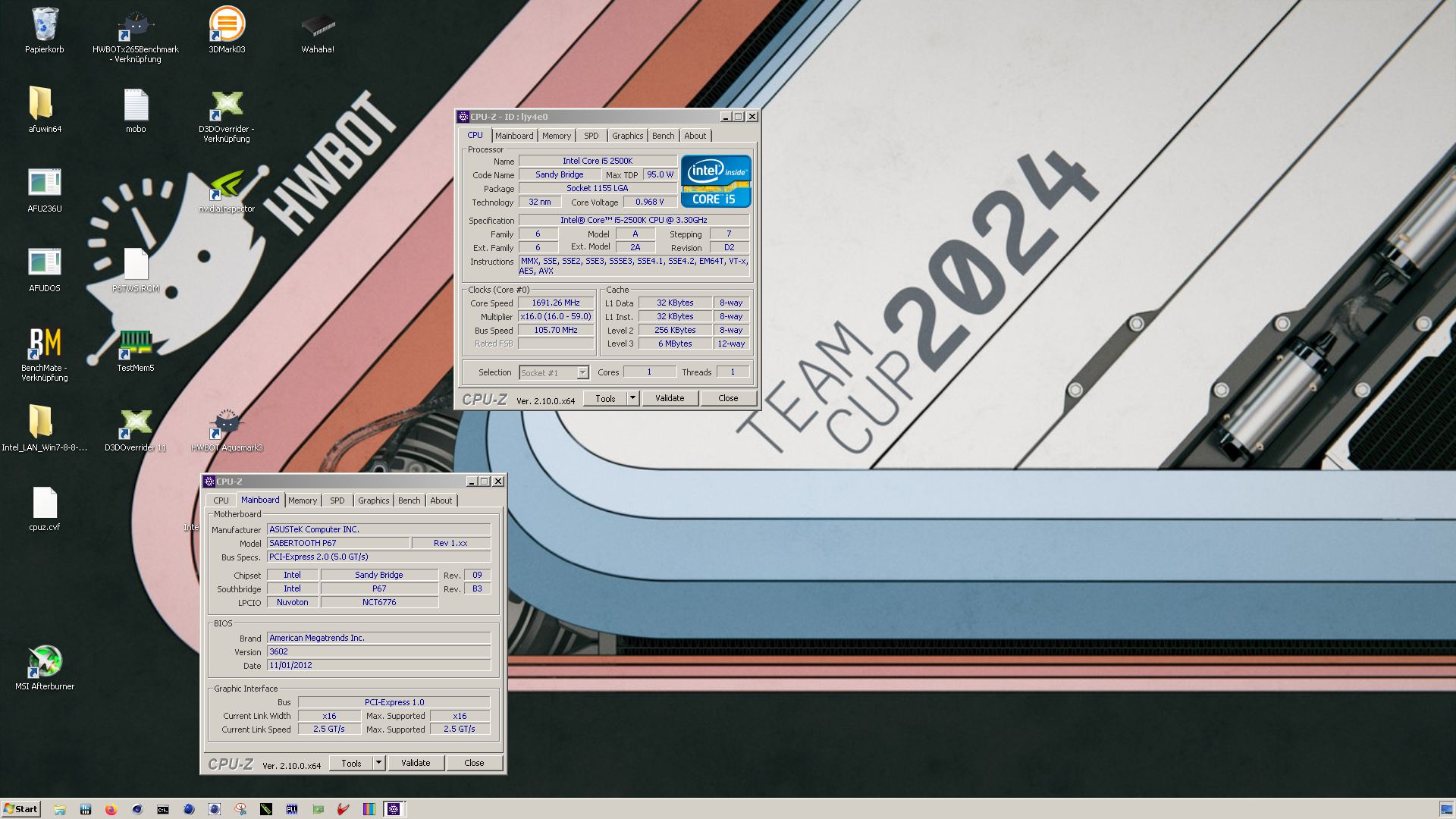Launch MSI Afterburner from desktop

45,667
